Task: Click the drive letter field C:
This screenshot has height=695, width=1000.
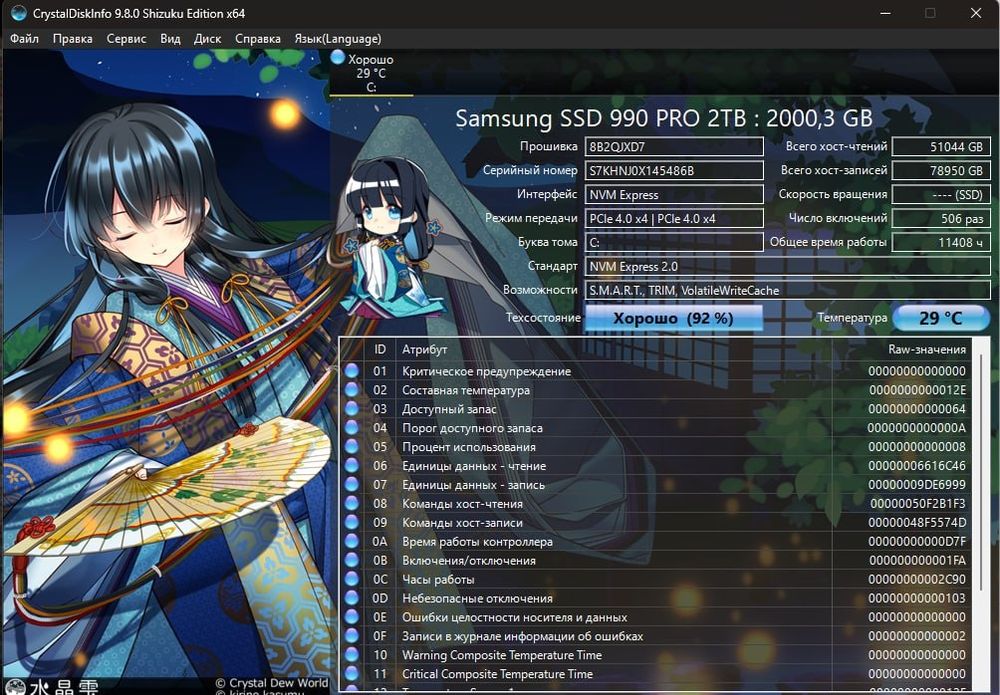Action: point(674,242)
